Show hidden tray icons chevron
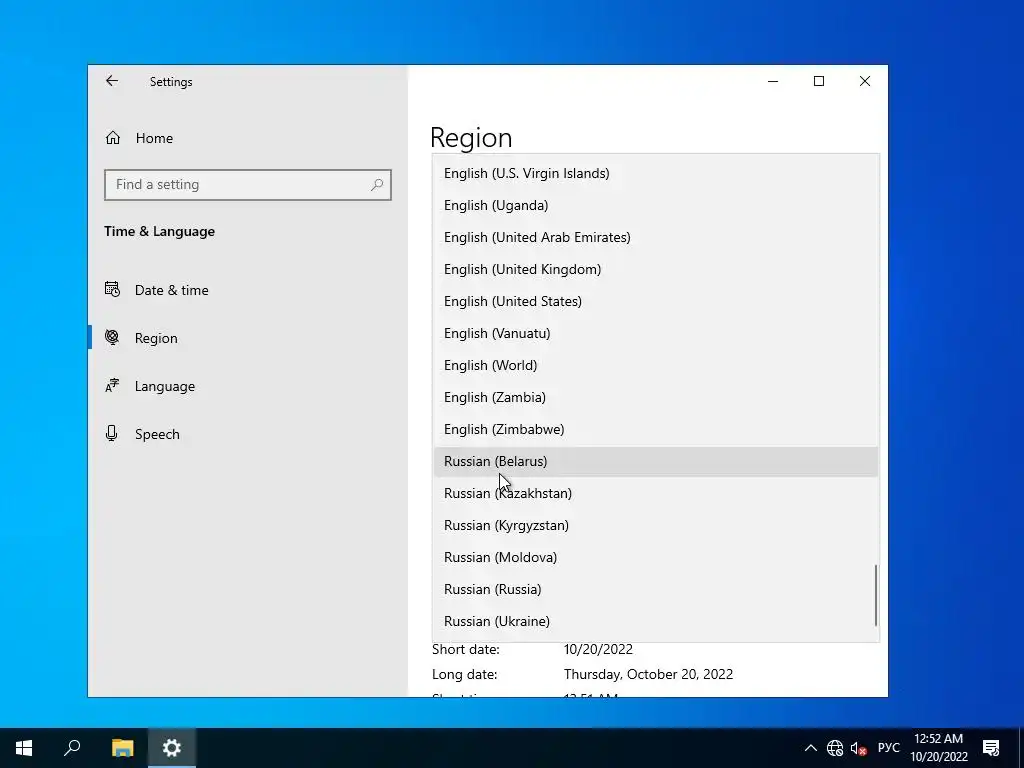Screen dimensions: 1024x768 click(x=810, y=748)
